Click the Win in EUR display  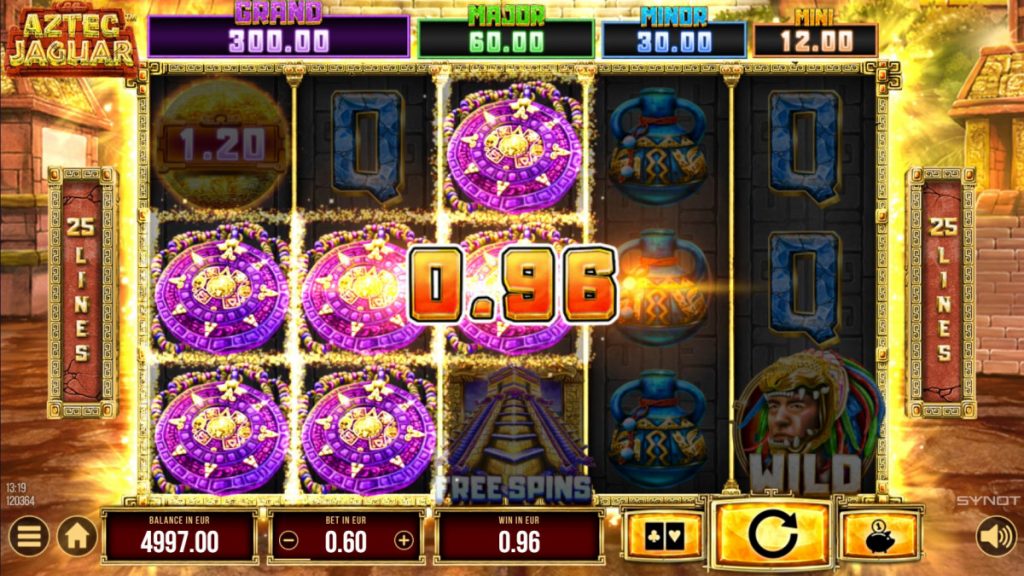[519, 536]
